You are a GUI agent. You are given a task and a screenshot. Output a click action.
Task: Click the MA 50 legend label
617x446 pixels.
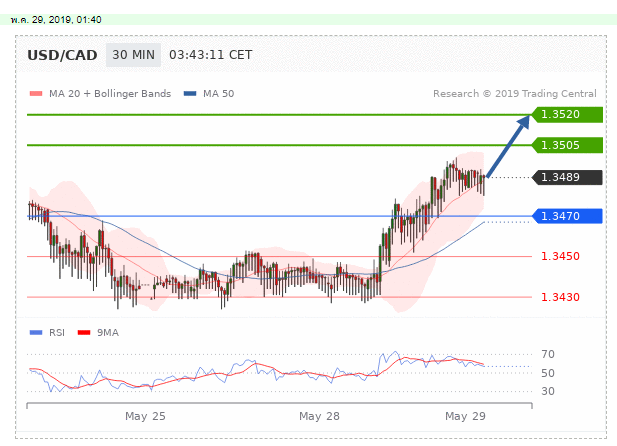(x=218, y=94)
